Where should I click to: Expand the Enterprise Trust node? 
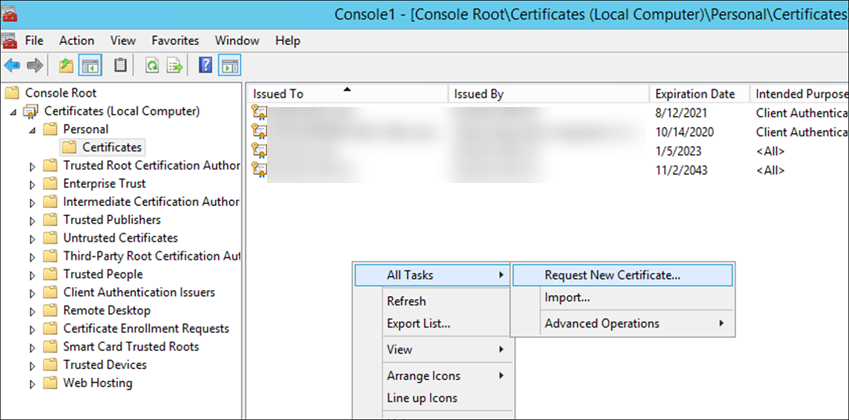[32, 184]
